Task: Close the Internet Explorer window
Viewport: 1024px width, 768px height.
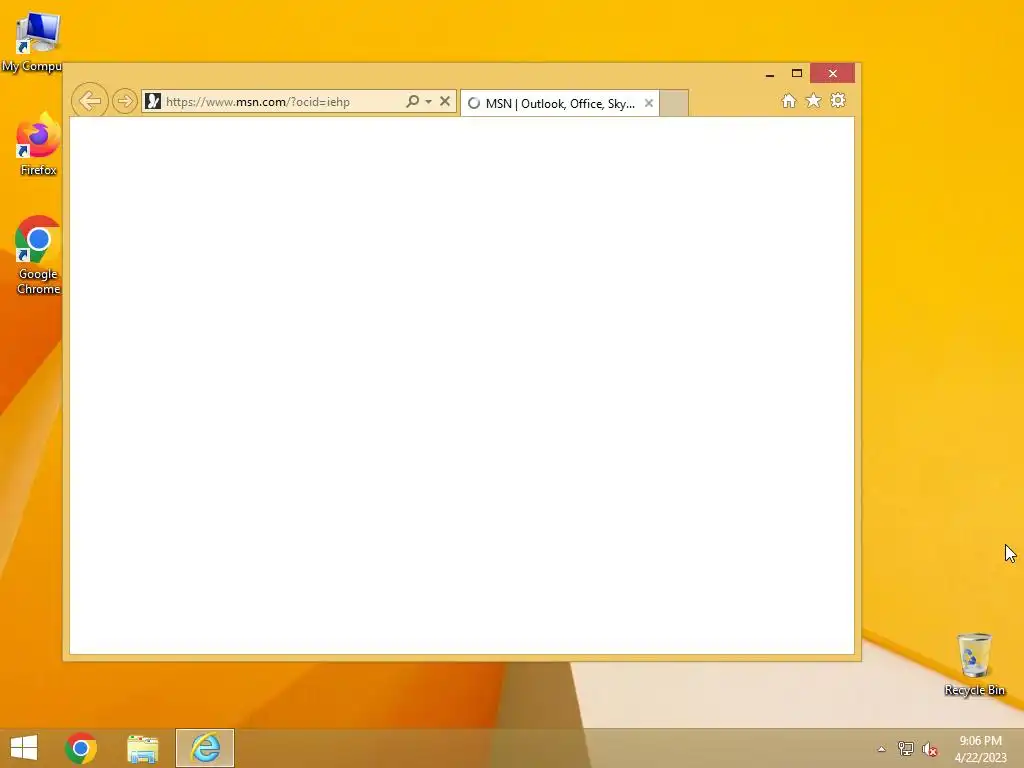Action: tap(833, 73)
